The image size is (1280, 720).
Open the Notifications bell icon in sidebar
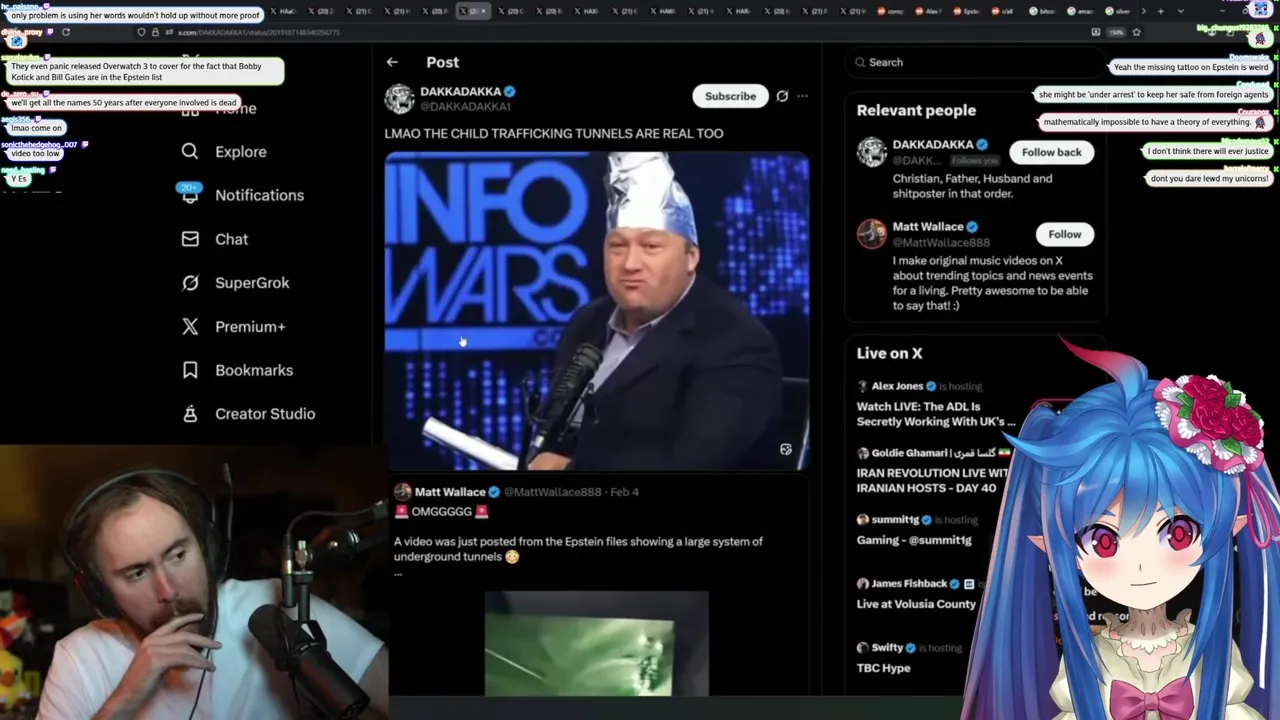tap(190, 195)
